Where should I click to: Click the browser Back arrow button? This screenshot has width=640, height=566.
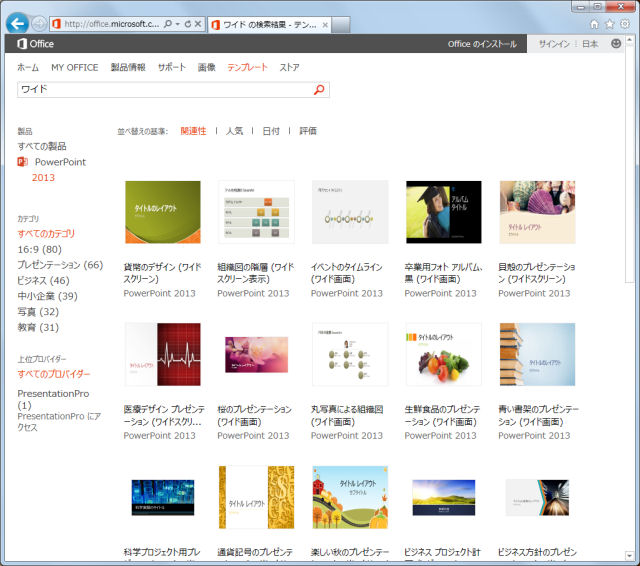(18, 24)
